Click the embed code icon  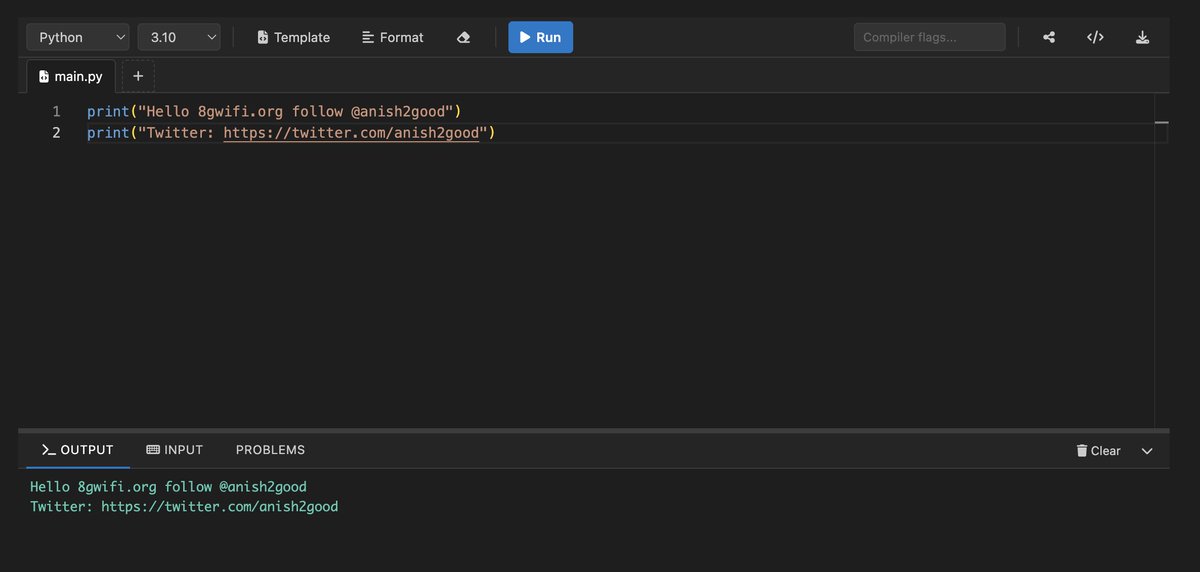pos(1095,37)
